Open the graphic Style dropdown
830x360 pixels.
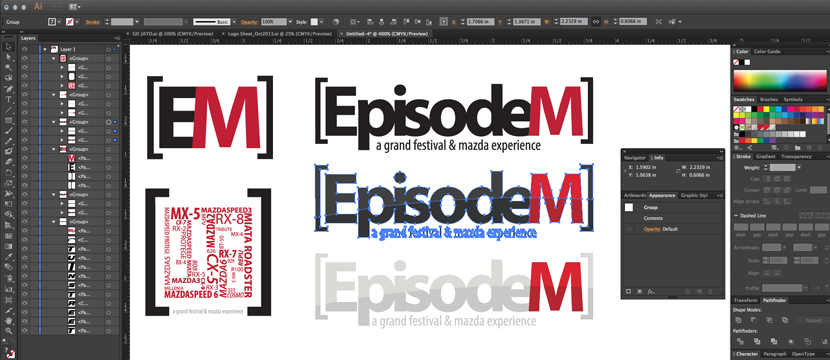[321, 22]
